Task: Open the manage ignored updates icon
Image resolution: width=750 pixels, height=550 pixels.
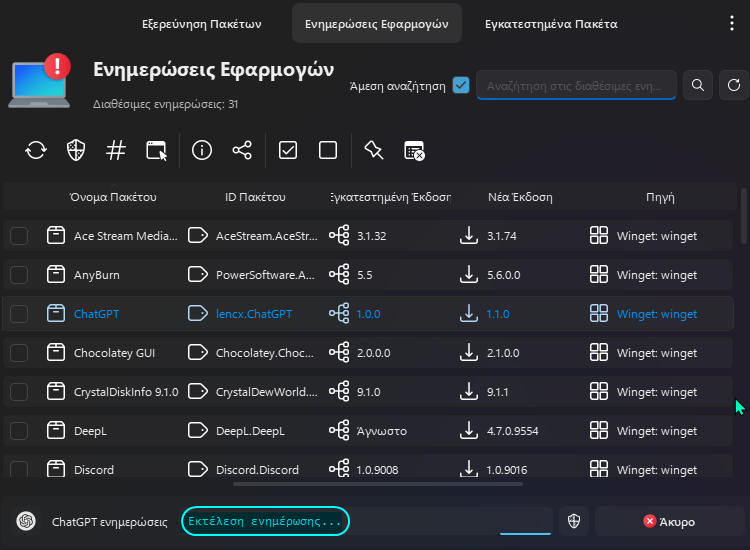Action: [x=414, y=151]
